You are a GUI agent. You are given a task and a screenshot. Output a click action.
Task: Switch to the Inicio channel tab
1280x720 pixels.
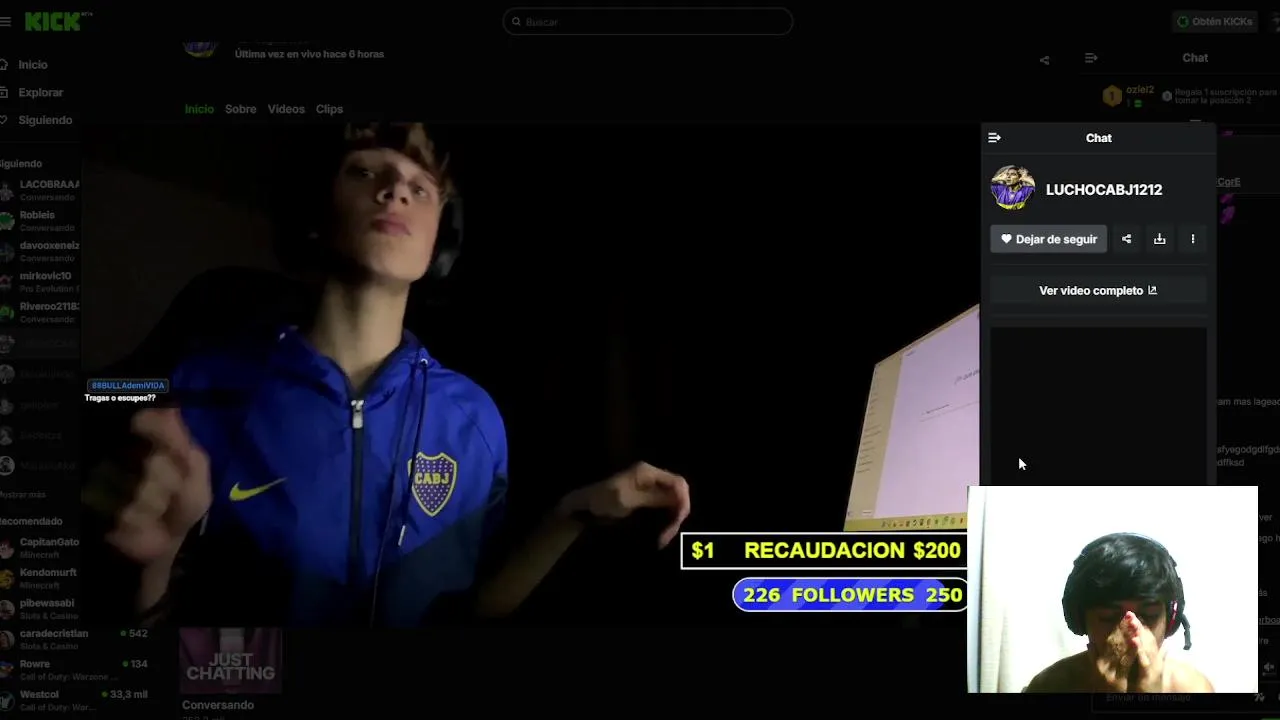pyautogui.click(x=199, y=109)
